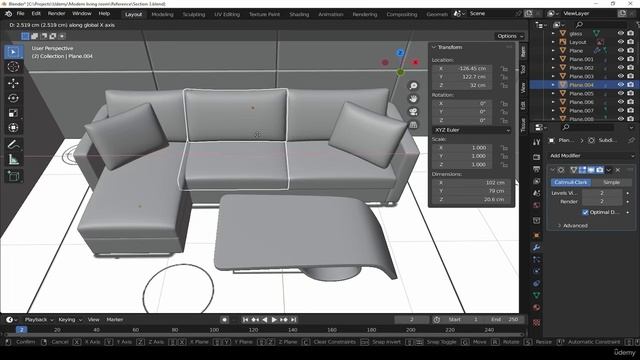The height and width of the screenshot is (360, 640).
Task: Toggle eye icon for Plane.006
Action: click(x=621, y=102)
